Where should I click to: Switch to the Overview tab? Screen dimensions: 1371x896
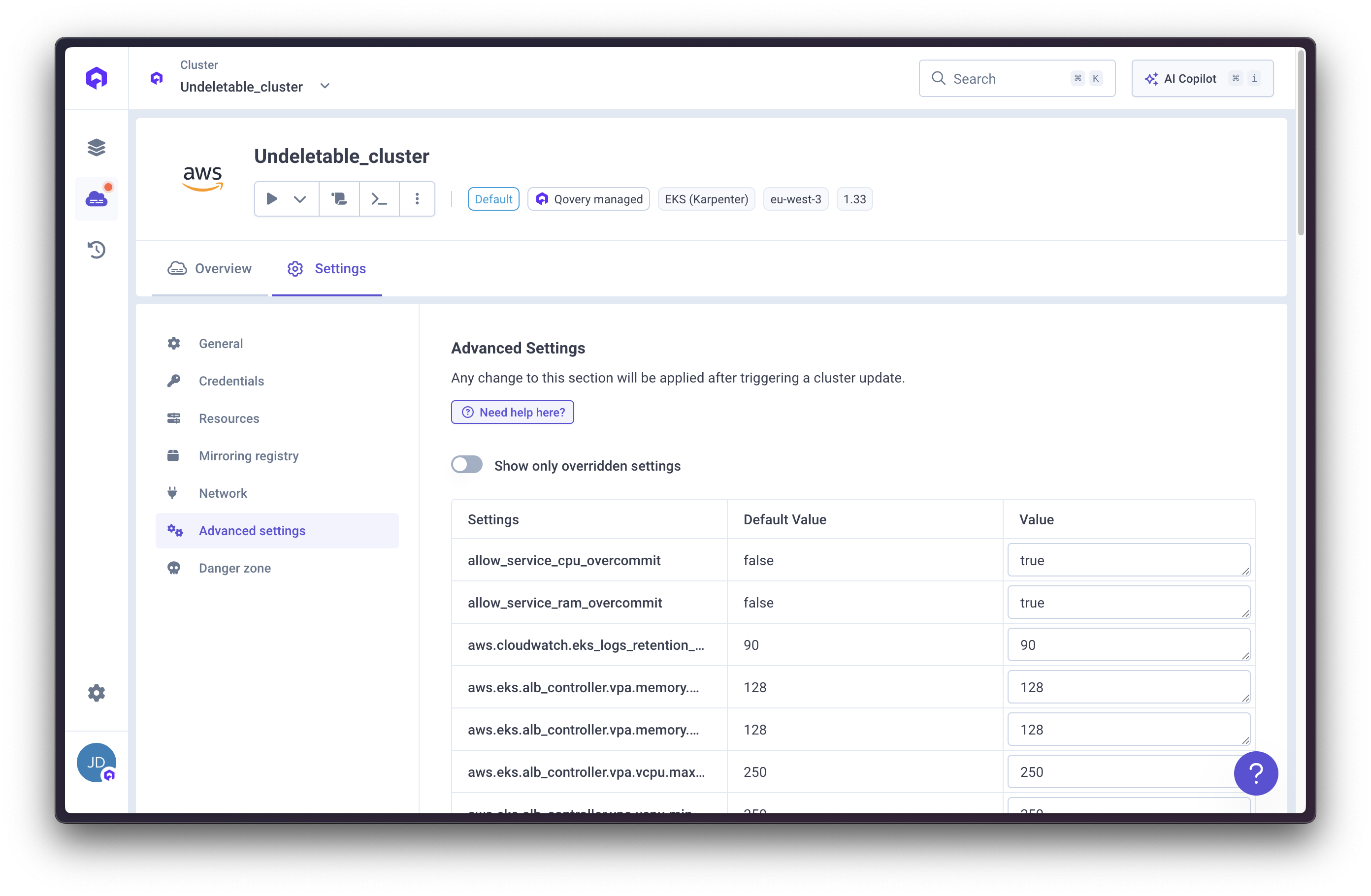pyautogui.click(x=210, y=268)
